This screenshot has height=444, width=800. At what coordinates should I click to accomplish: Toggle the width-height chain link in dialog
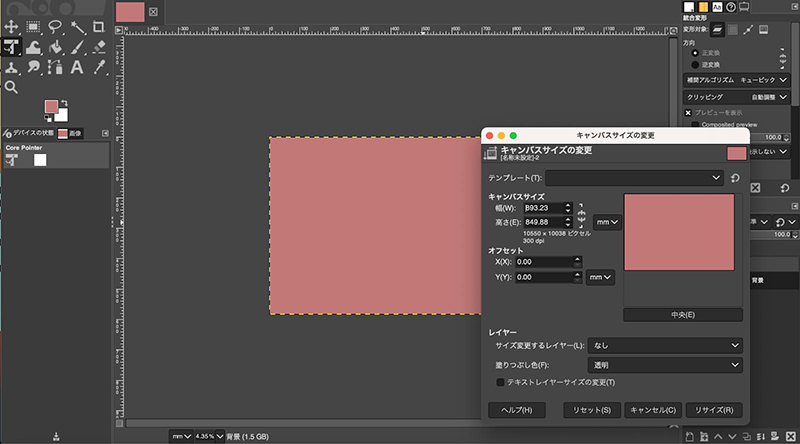click(x=582, y=215)
